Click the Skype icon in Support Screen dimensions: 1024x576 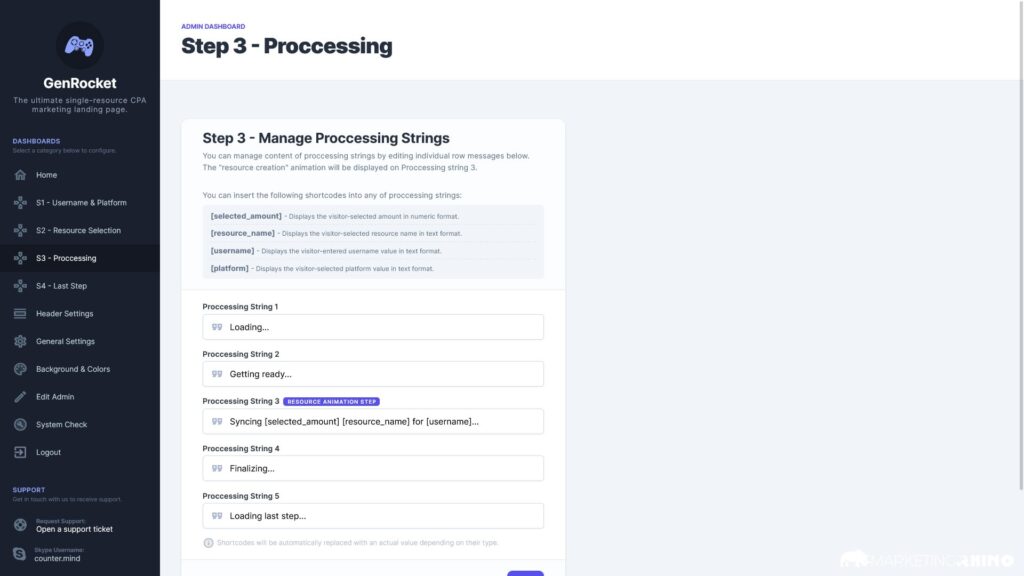tap(20, 554)
